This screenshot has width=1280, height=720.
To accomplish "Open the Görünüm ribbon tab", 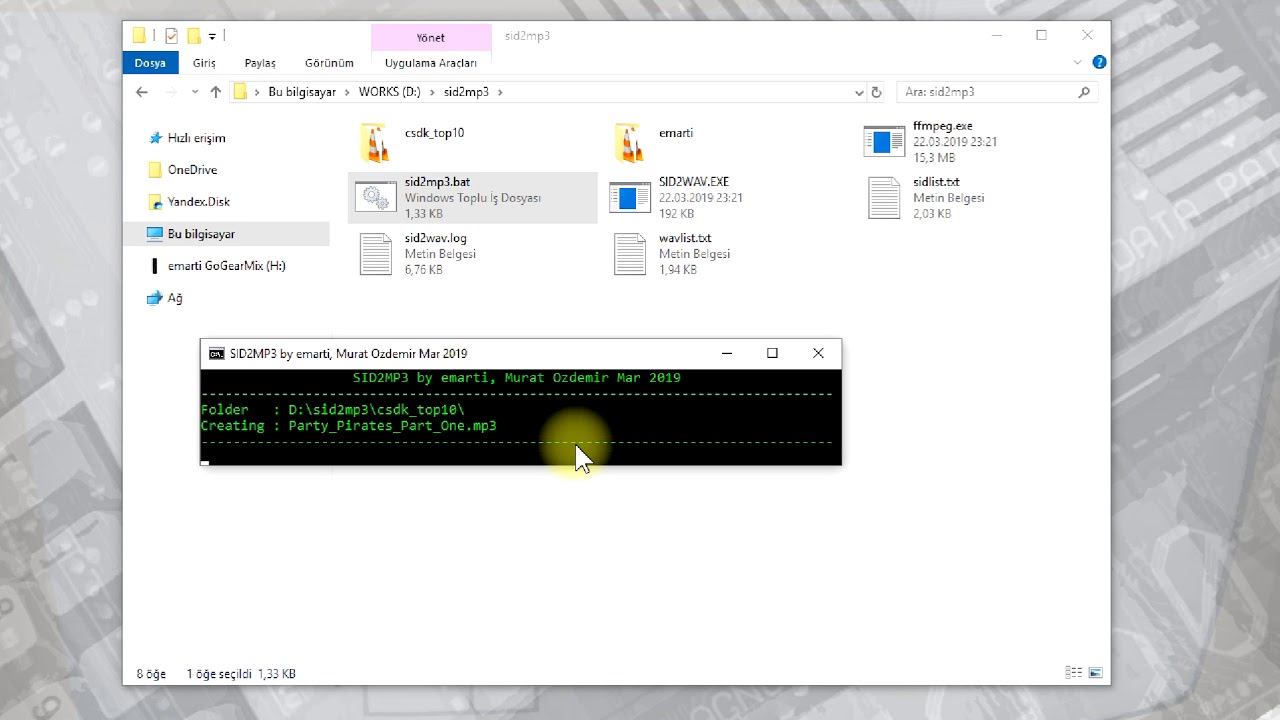I will [x=329, y=62].
